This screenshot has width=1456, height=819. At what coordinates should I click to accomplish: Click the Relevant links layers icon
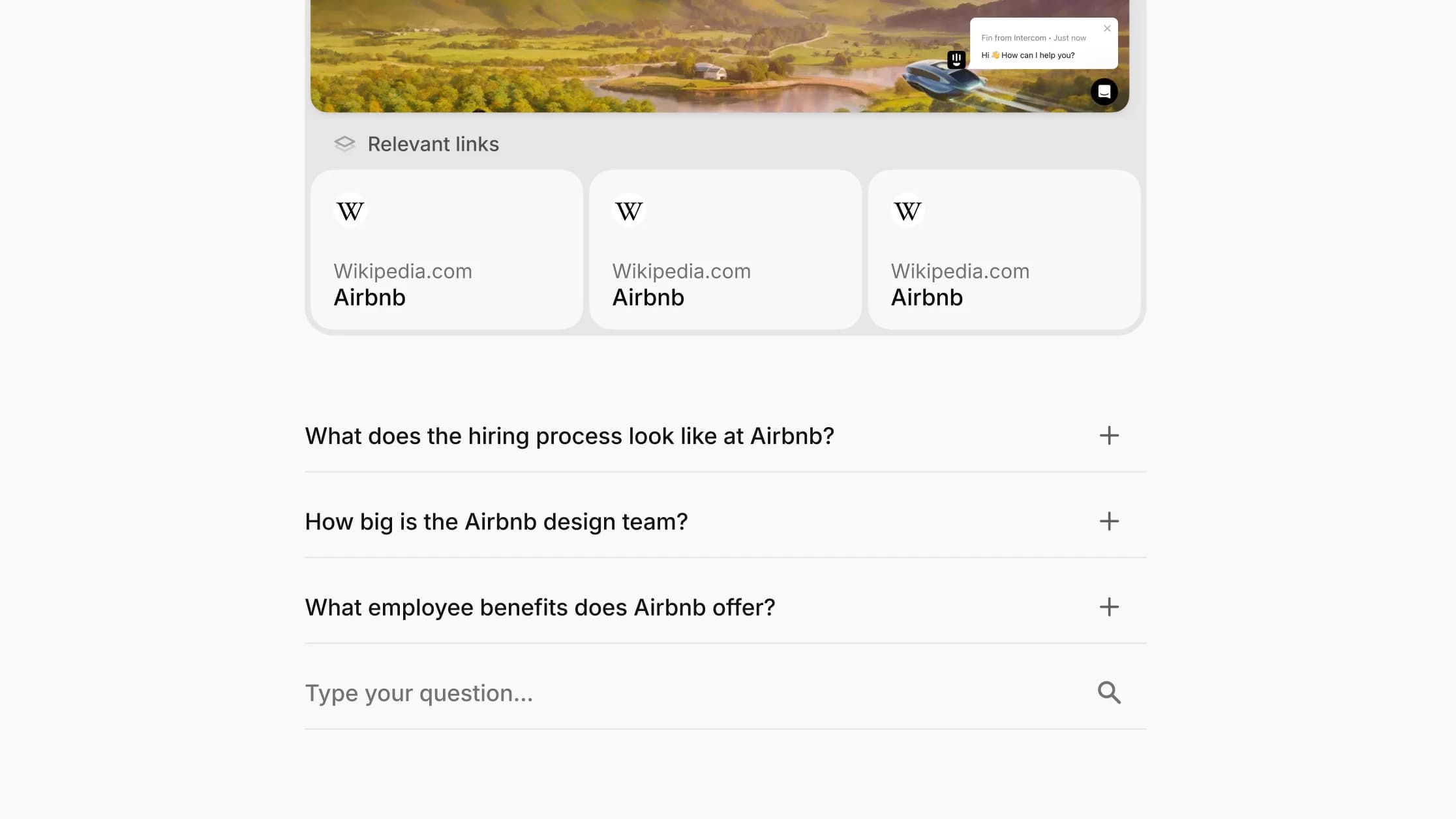tap(344, 143)
